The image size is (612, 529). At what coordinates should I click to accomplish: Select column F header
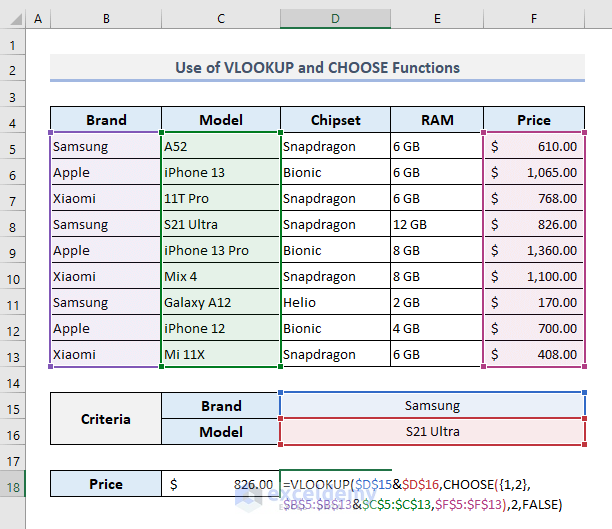click(534, 19)
